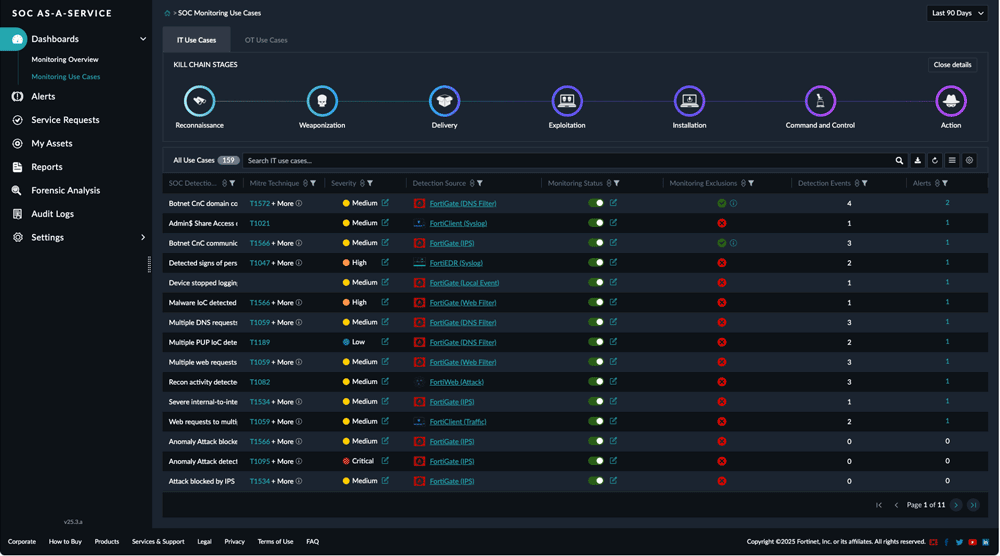Select the Action kill chain stage icon
The width and height of the screenshot is (1000, 556).
tap(951, 101)
